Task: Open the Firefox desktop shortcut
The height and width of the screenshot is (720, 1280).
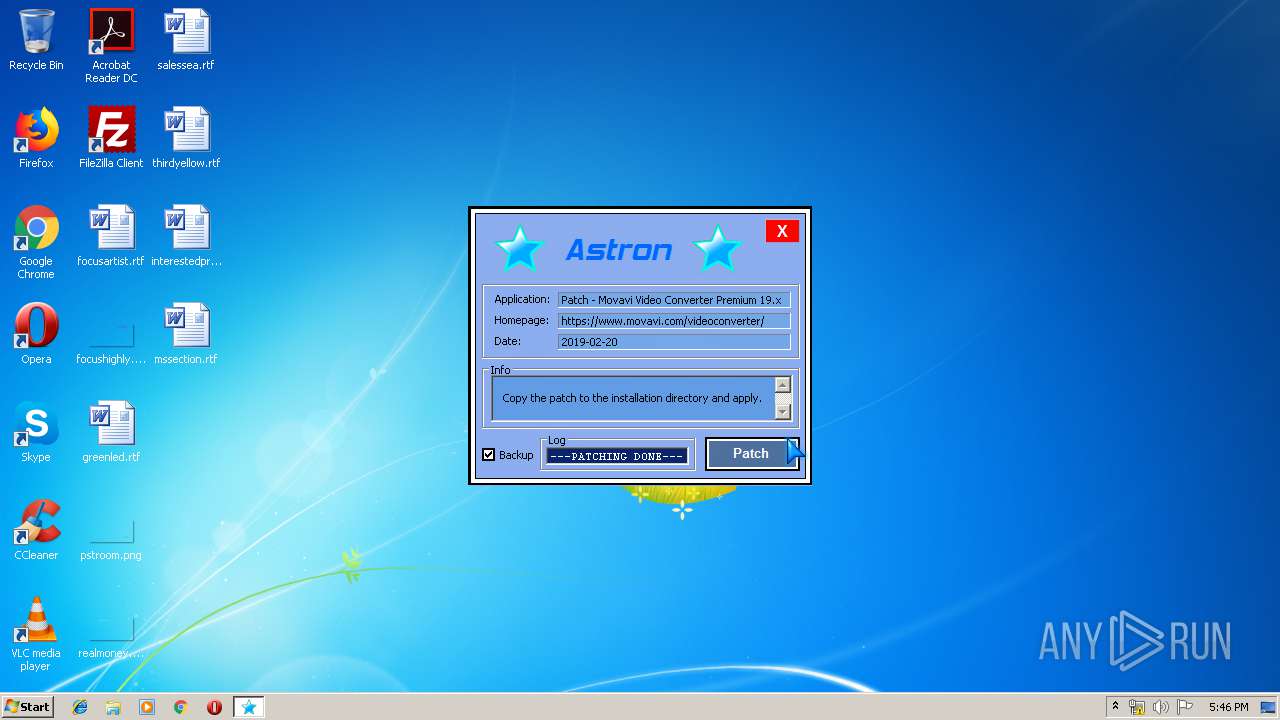Action: coord(36,138)
